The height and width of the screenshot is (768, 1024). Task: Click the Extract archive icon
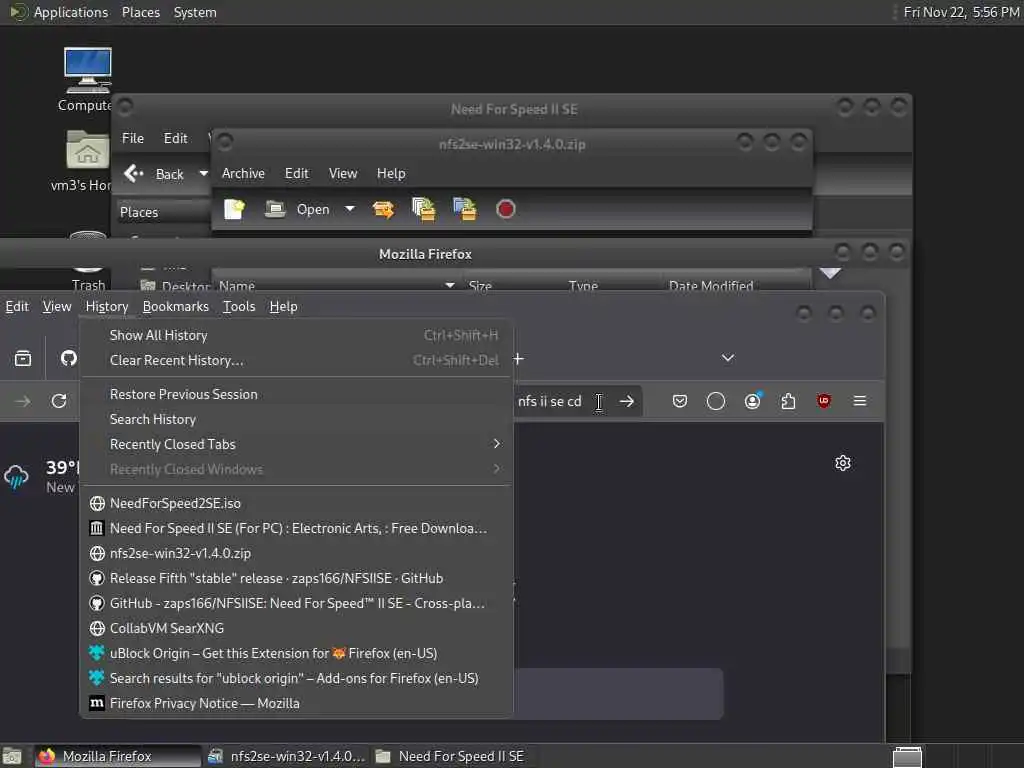point(383,209)
